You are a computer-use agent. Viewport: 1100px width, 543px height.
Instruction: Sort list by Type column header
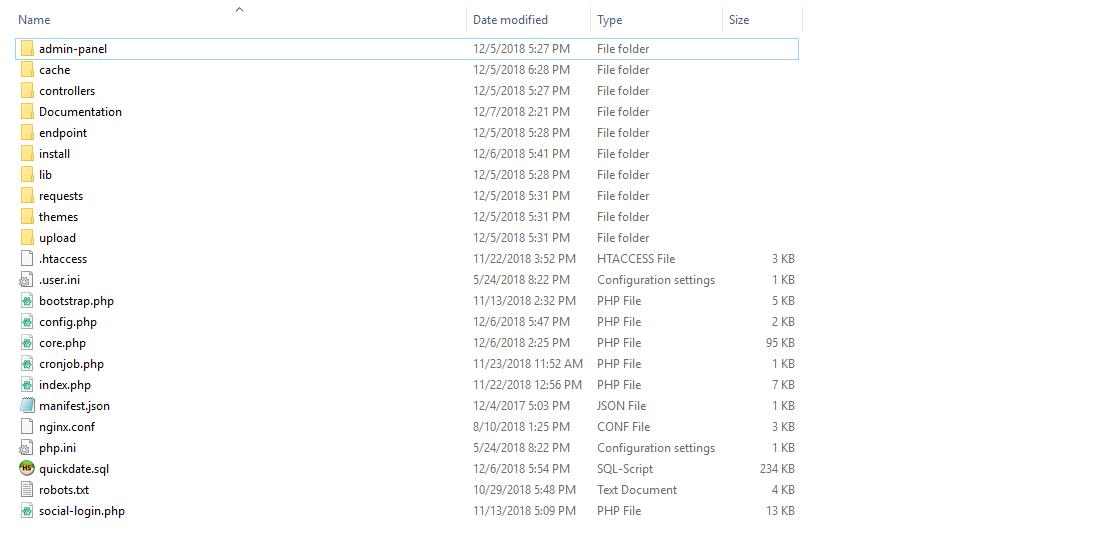pos(610,20)
